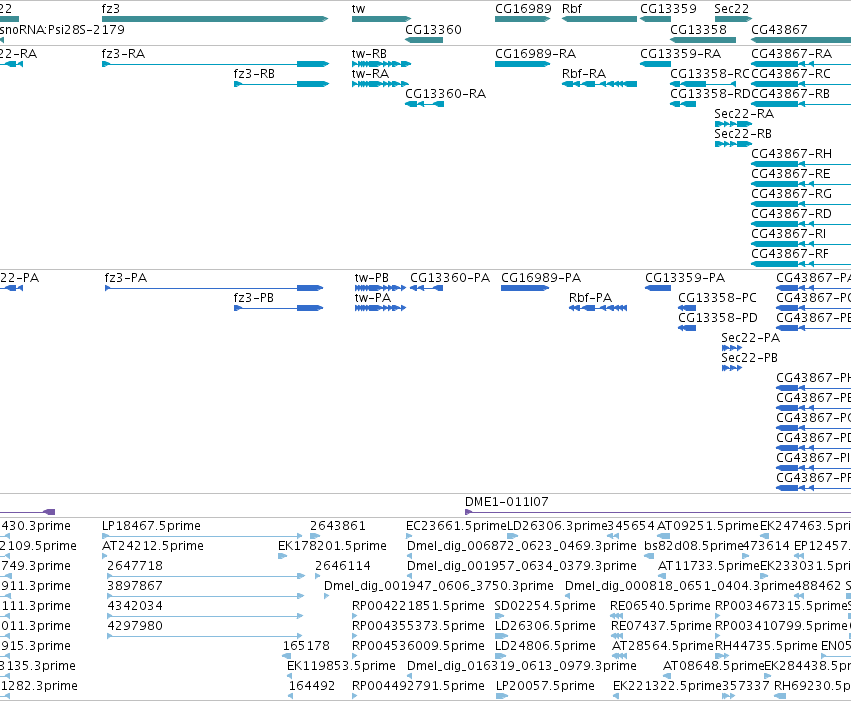851x701 pixels.
Task: Click the Sec22-PB protein feature
Action: [x=732, y=368]
